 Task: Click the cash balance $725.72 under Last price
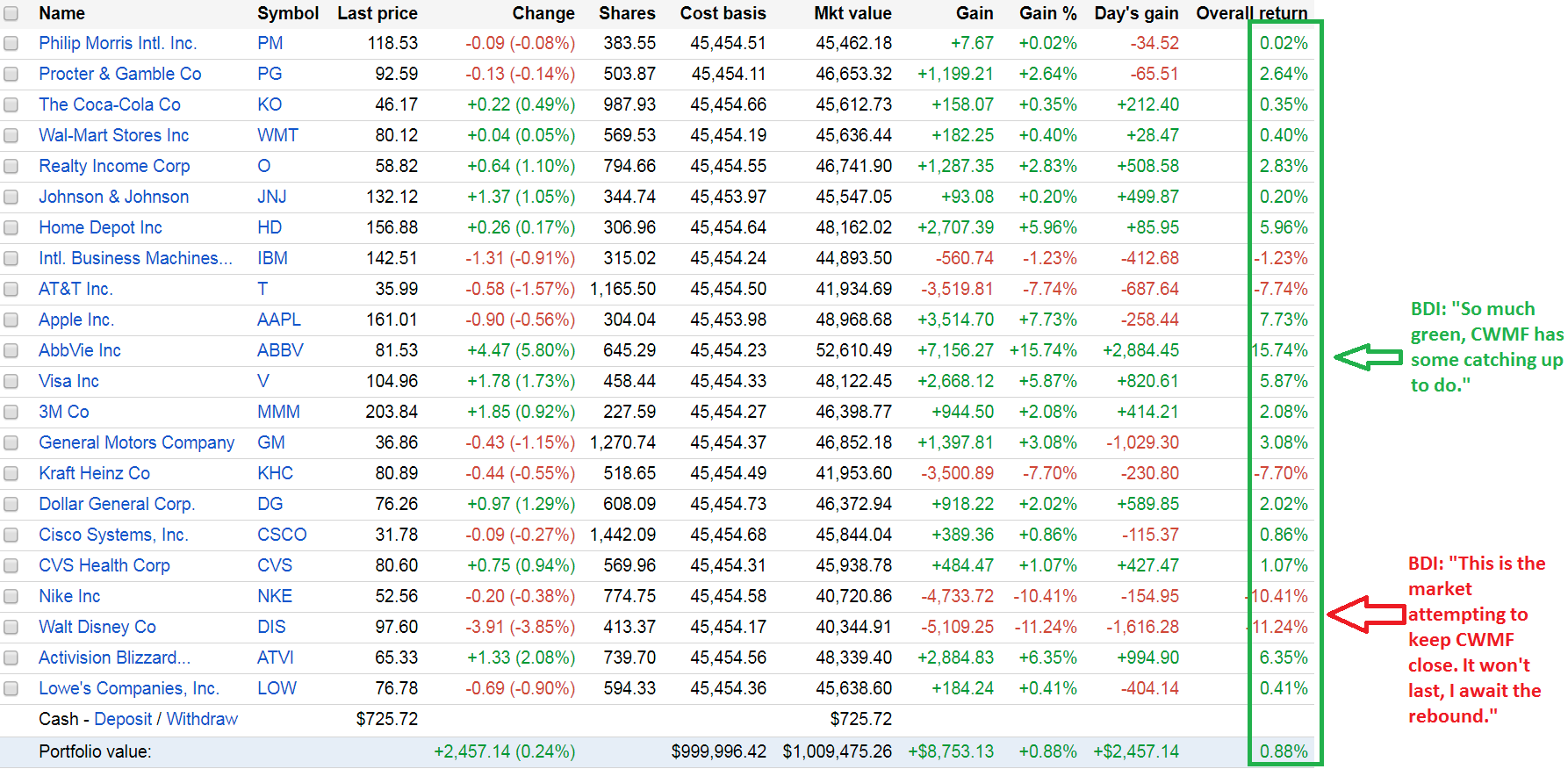(387, 719)
